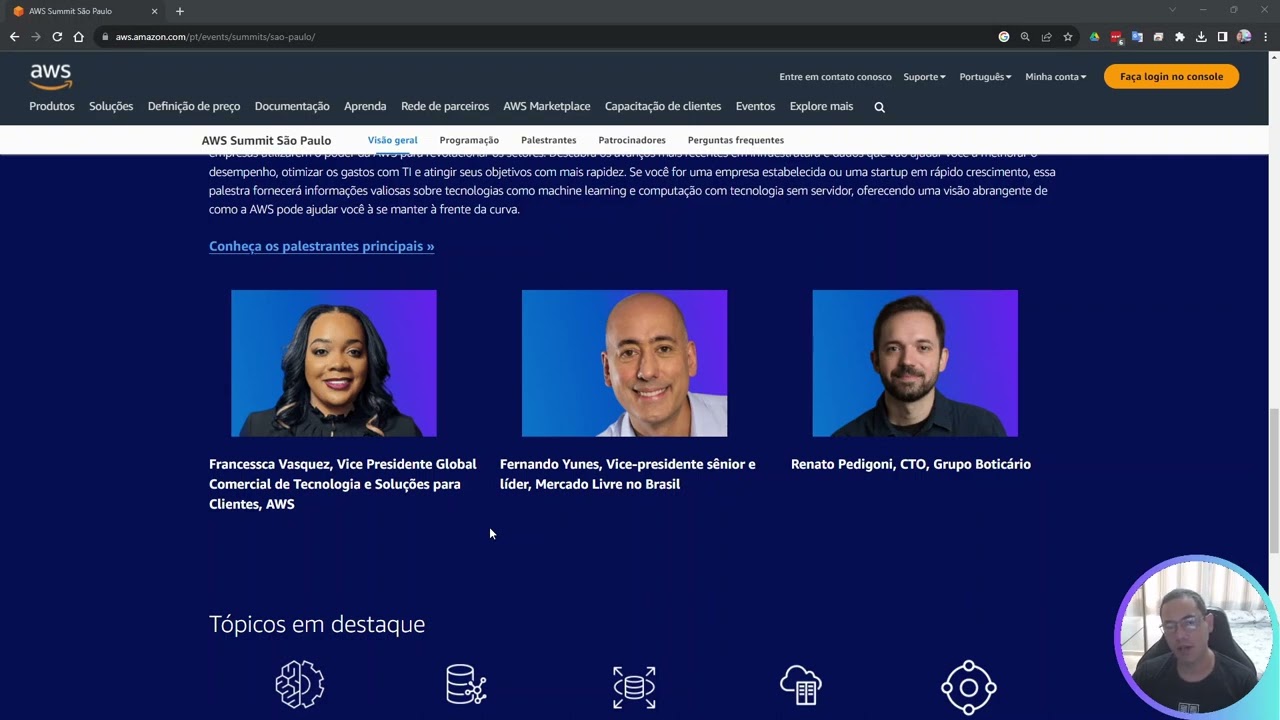Click Fernando Yunes's photo
The width and height of the screenshot is (1280, 720).
624,363
